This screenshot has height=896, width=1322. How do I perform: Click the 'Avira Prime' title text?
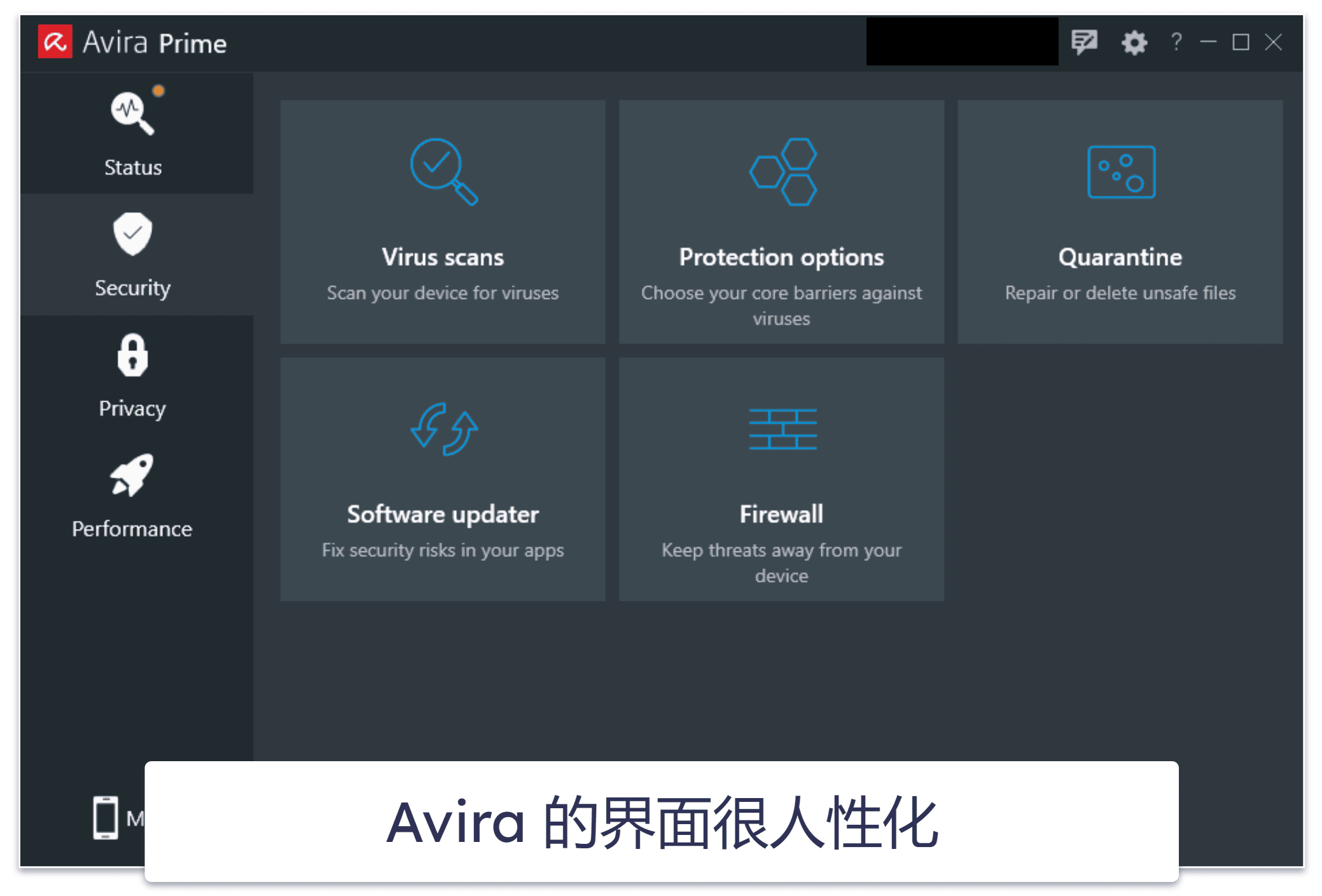(x=155, y=43)
